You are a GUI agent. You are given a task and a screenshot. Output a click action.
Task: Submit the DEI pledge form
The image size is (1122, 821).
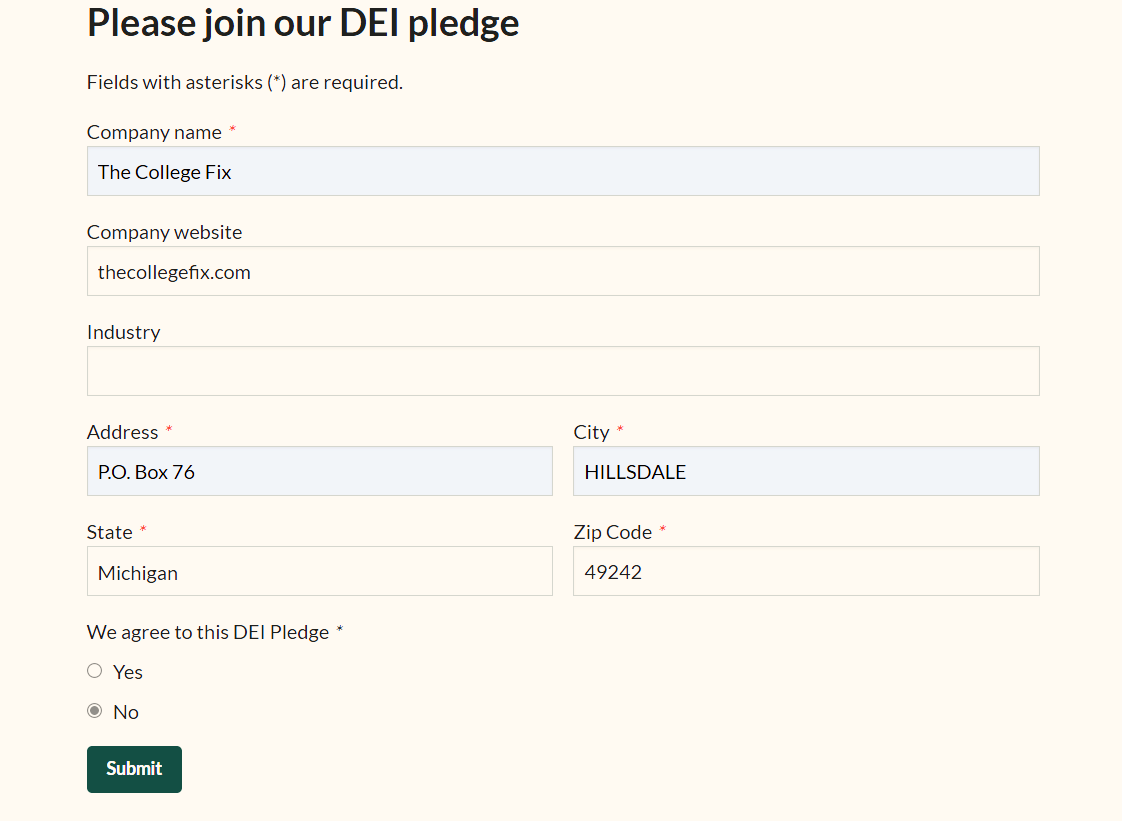pyautogui.click(x=135, y=769)
